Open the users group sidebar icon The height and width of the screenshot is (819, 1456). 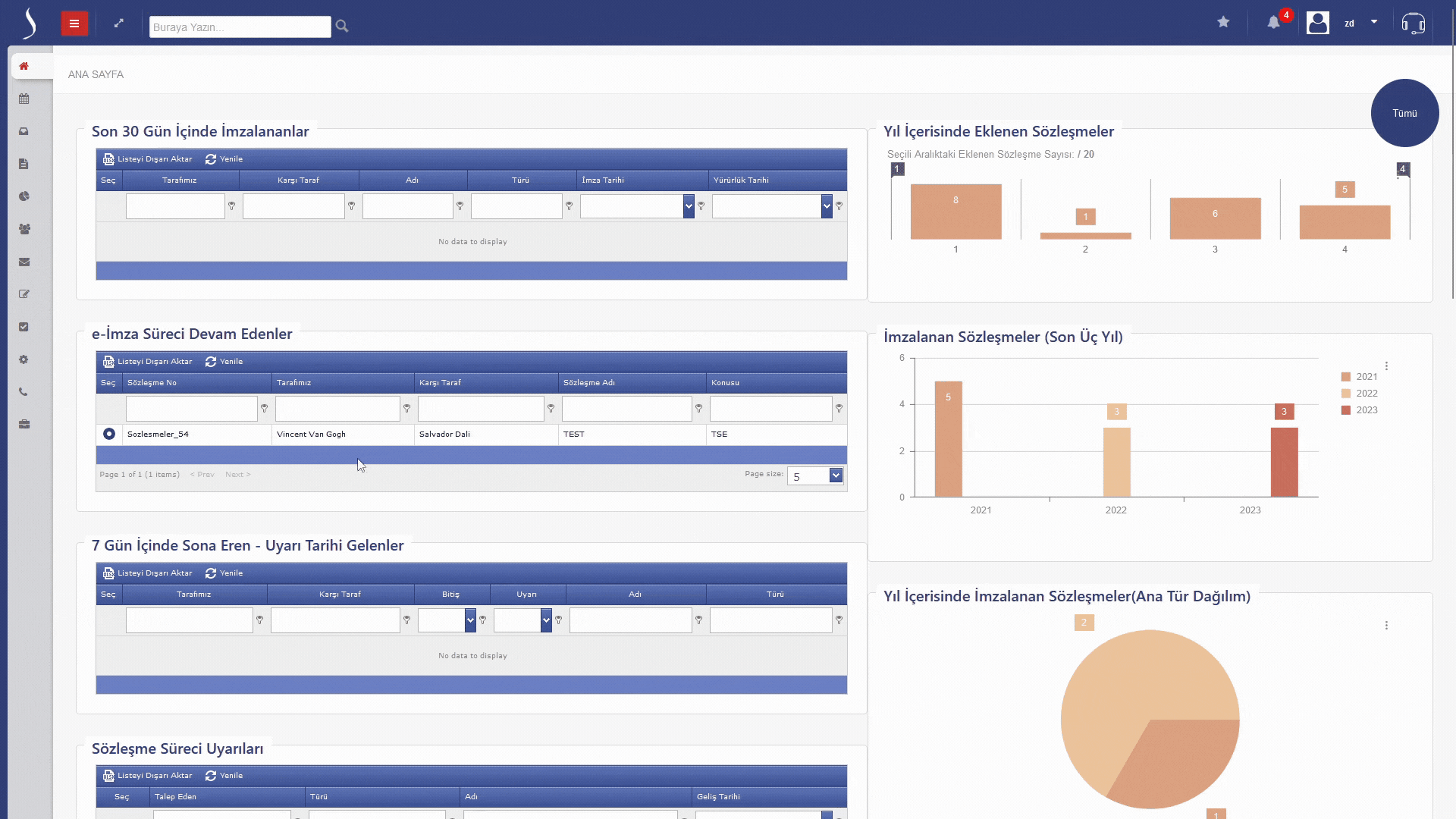(x=24, y=229)
